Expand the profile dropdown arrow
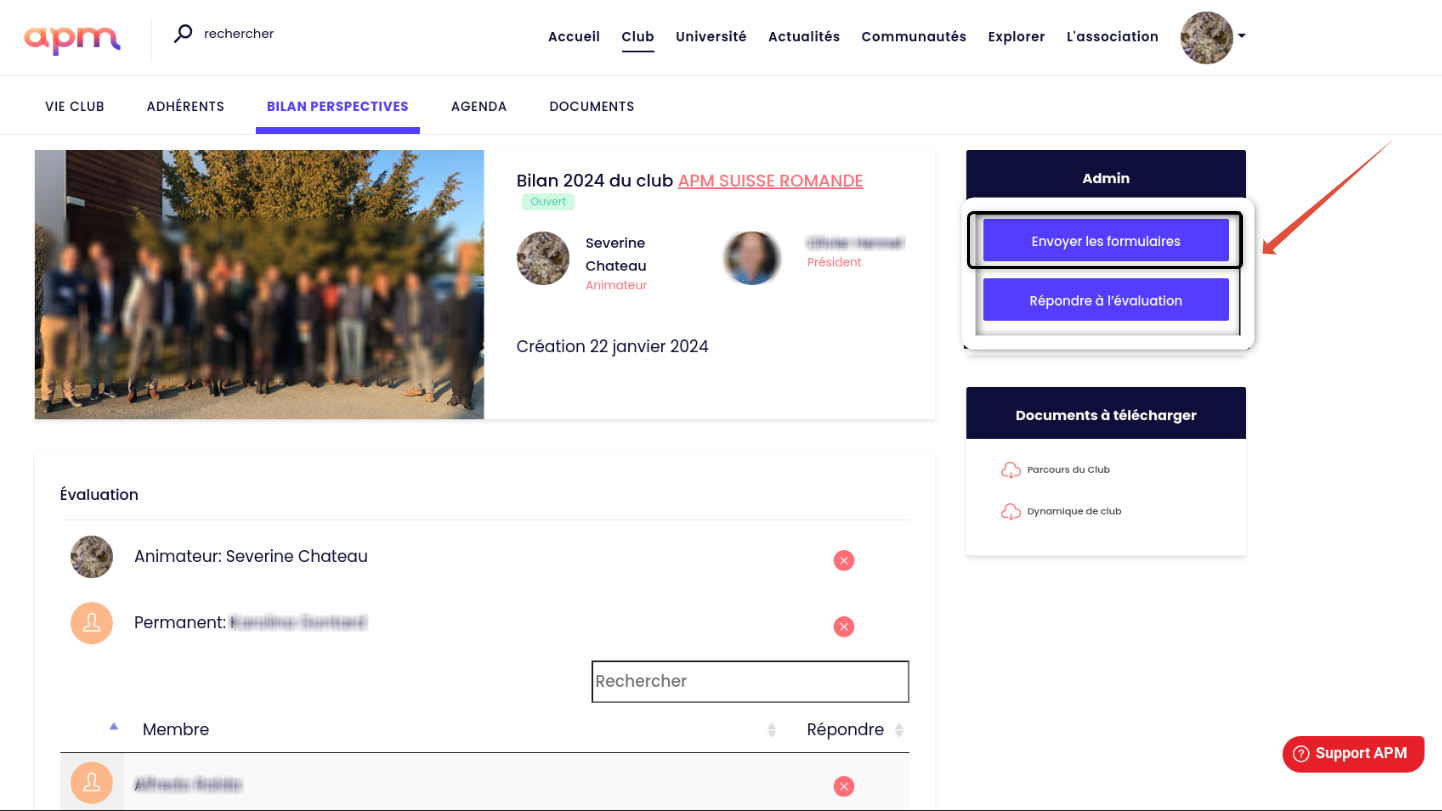Viewport: 1442px width, 811px height. coord(1242,36)
